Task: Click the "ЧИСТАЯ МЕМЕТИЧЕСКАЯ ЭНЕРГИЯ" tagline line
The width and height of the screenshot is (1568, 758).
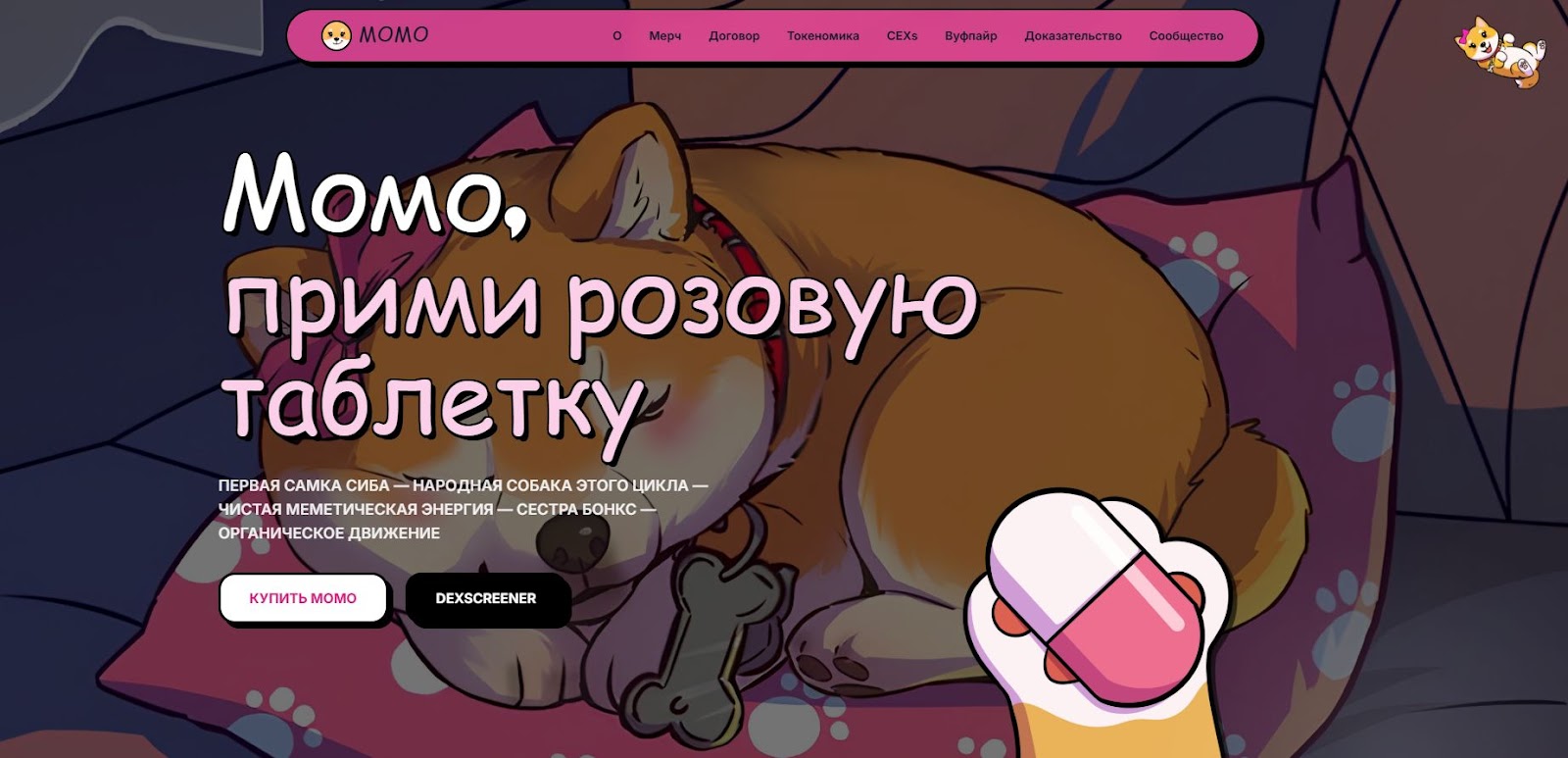Action: pos(437,509)
